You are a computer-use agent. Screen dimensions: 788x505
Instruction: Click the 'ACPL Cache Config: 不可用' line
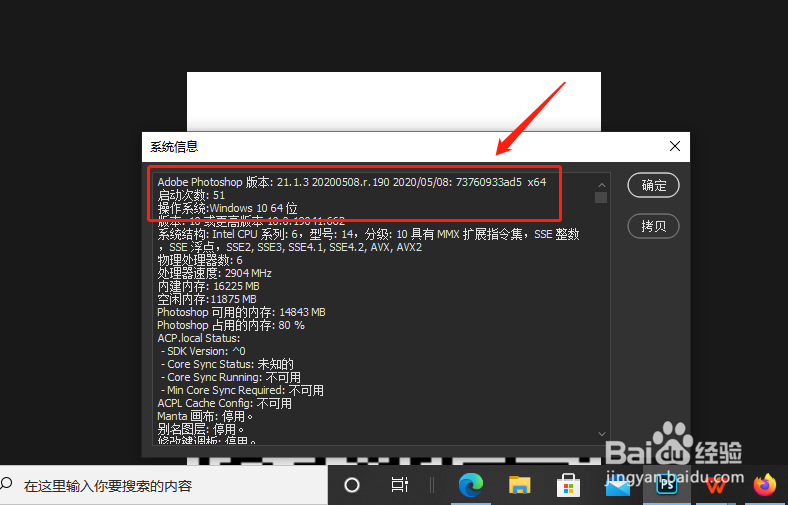pyautogui.click(x=225, y=403)
